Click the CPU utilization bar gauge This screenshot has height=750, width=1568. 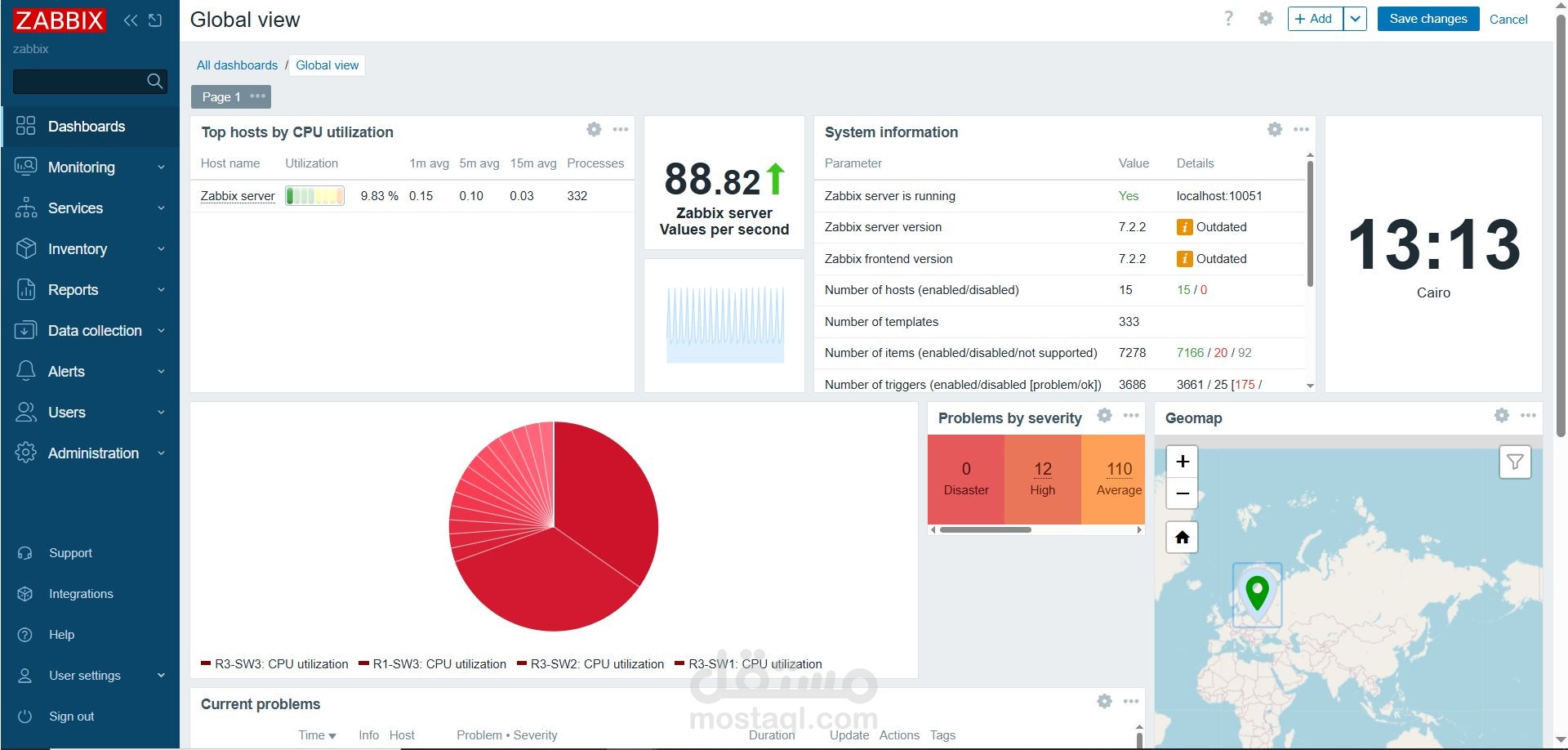(x=314, y=196)
